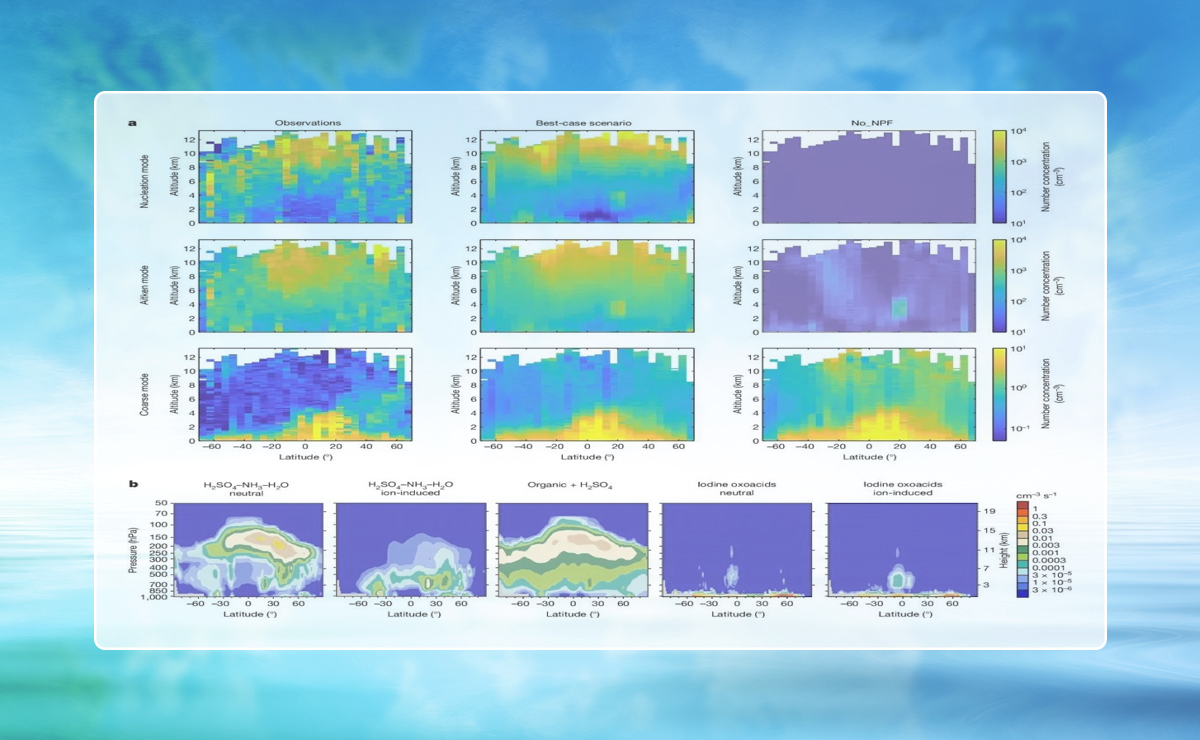Image resolution: width=1200 pixels, height=740 pixels.
Task: Click the Organic + H2SO4 contour plot
Action: pos(573,550)
